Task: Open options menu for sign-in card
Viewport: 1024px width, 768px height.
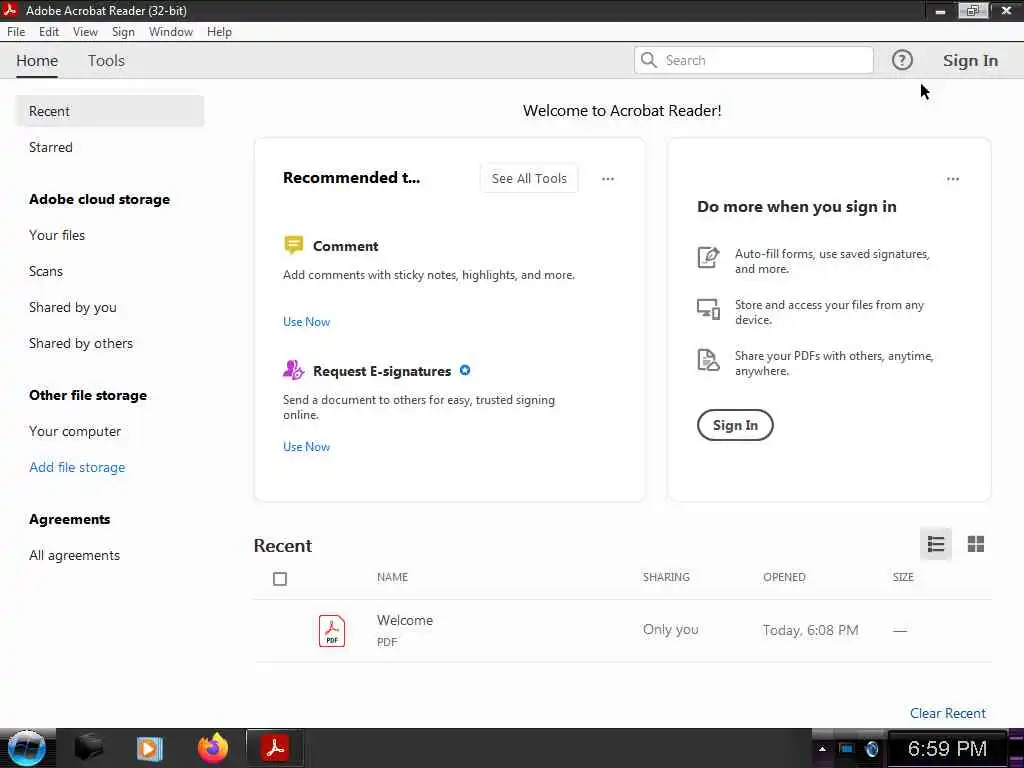Action: [x=953, y=179]
